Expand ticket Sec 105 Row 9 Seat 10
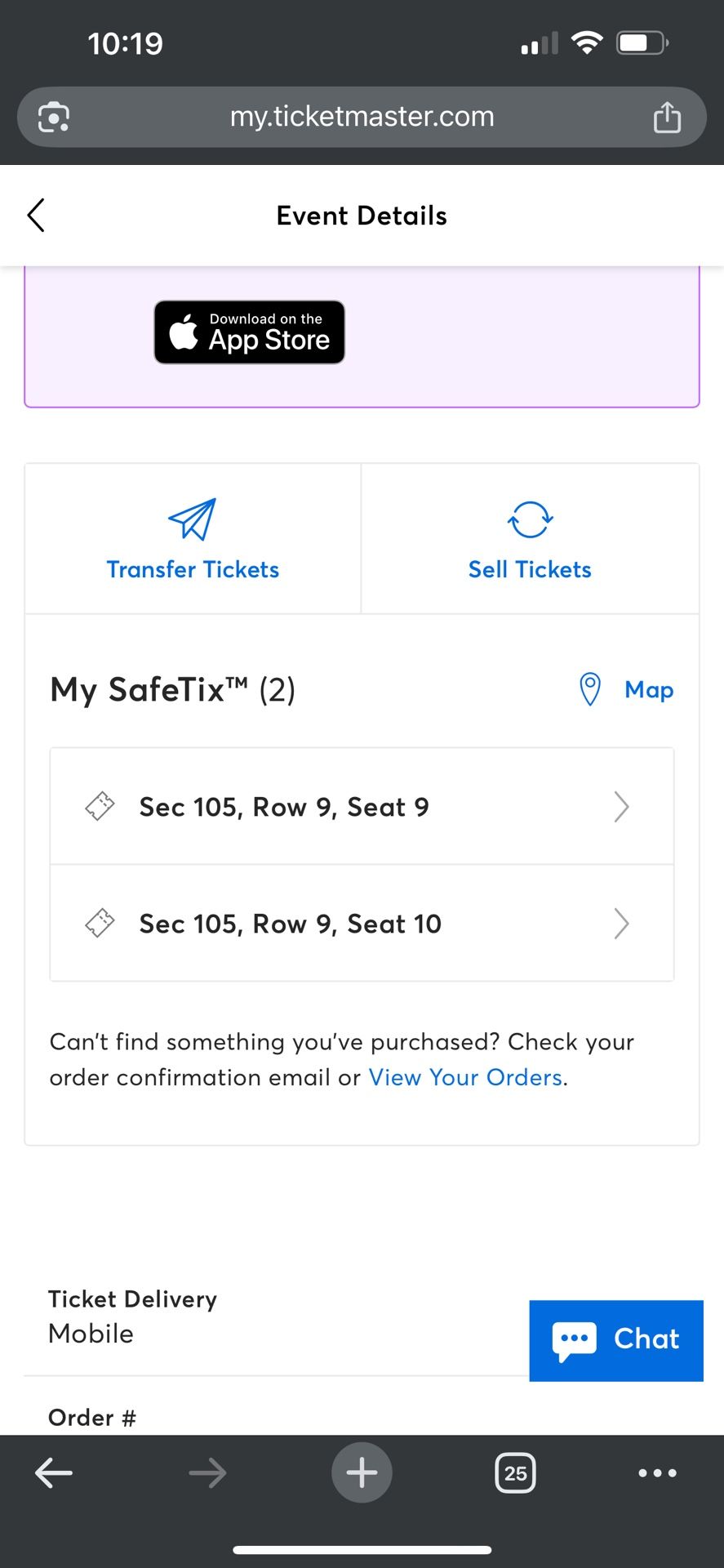 (290, 924)
